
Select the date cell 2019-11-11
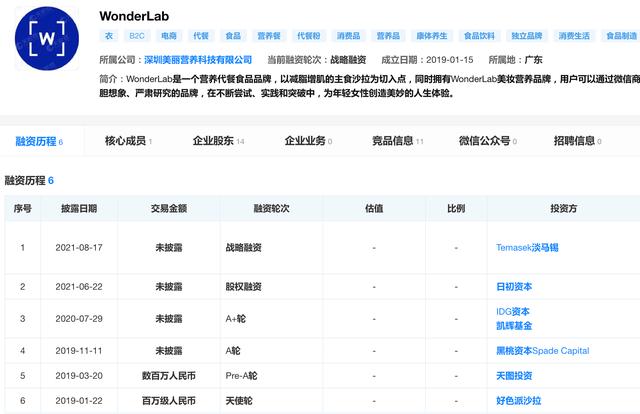pos(79,351)
